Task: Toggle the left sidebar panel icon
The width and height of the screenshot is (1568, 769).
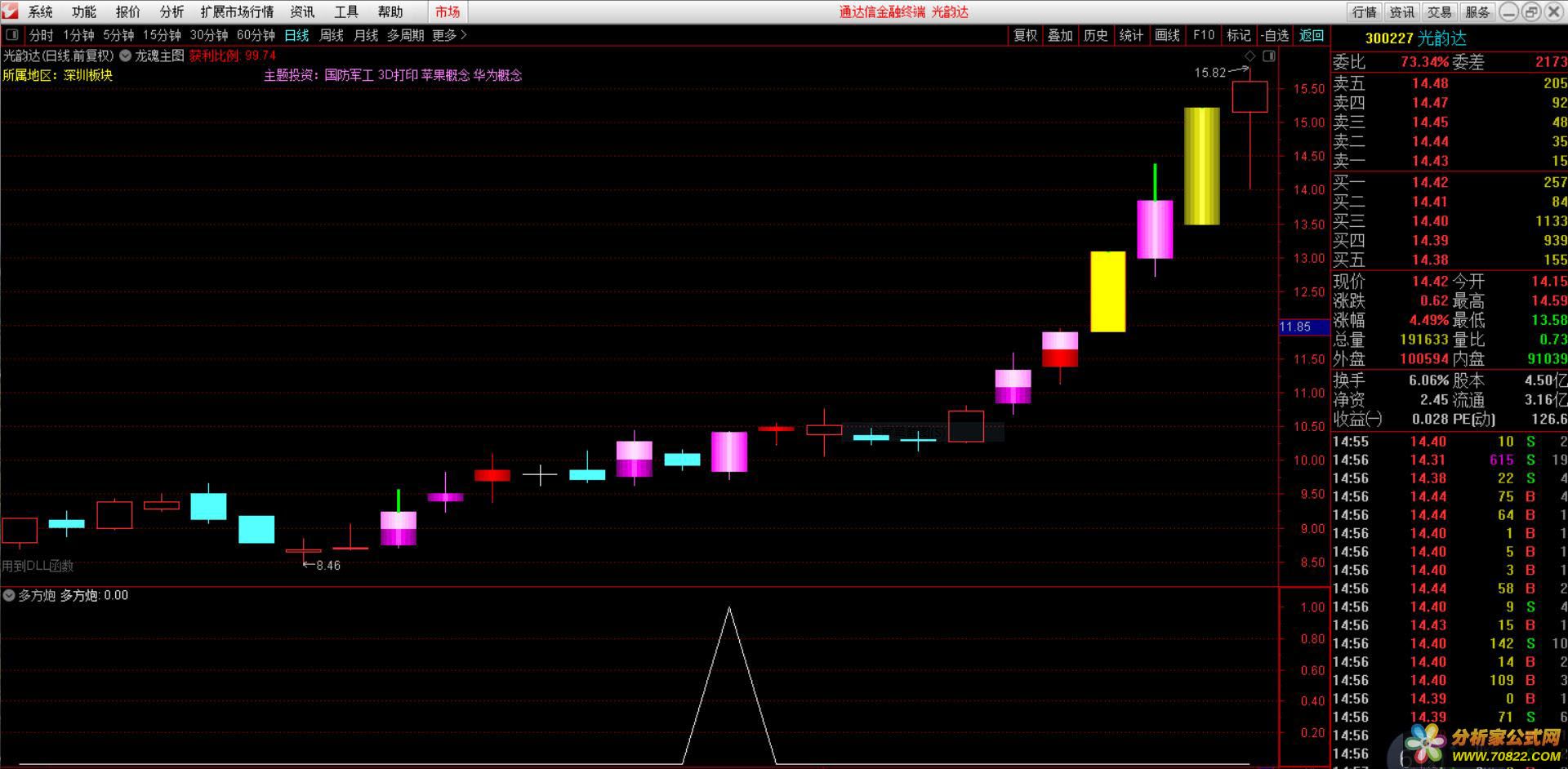Action: tap(11, 35)
